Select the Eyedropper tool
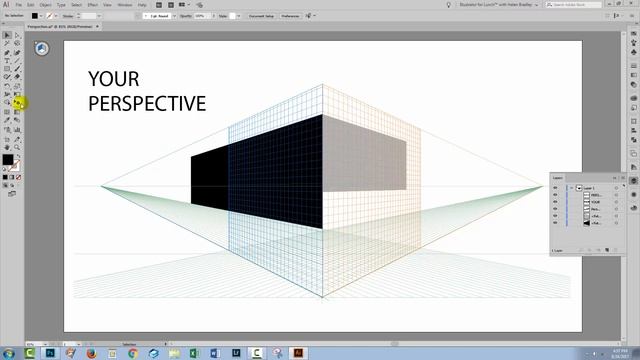The image size is (640, 360). [7, 120]
